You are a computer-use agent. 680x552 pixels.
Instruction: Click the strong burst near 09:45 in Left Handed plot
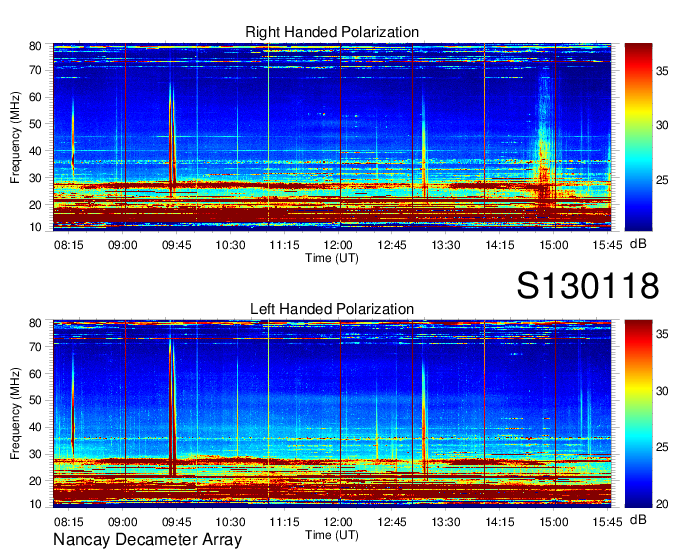(x=173, y=408)
